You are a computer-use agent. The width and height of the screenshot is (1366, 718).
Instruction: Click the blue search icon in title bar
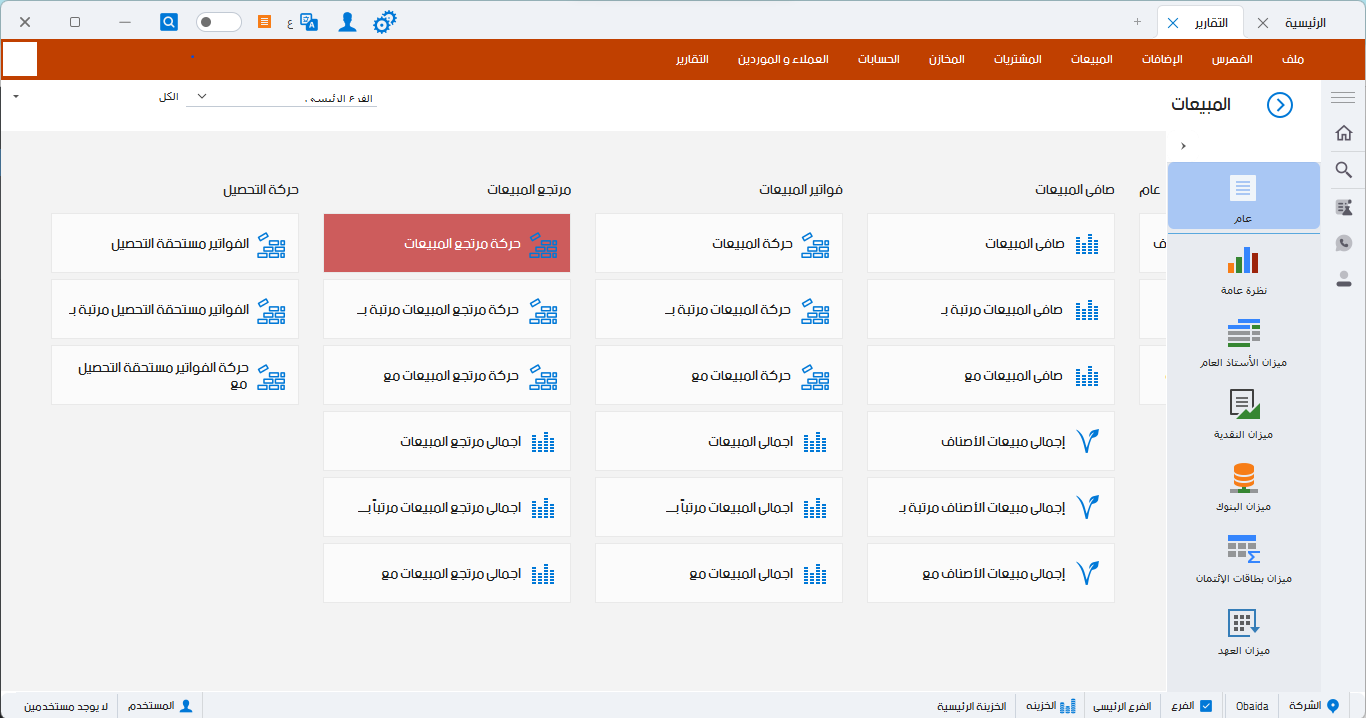coord(169,22)
